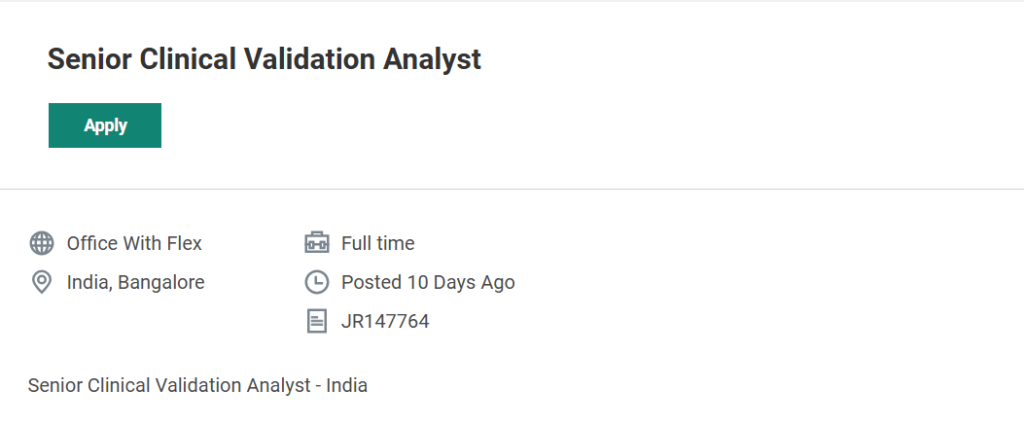Select the job ID JR147764
The height and width of the screenshot is (425, 1024).
(385, 322)
